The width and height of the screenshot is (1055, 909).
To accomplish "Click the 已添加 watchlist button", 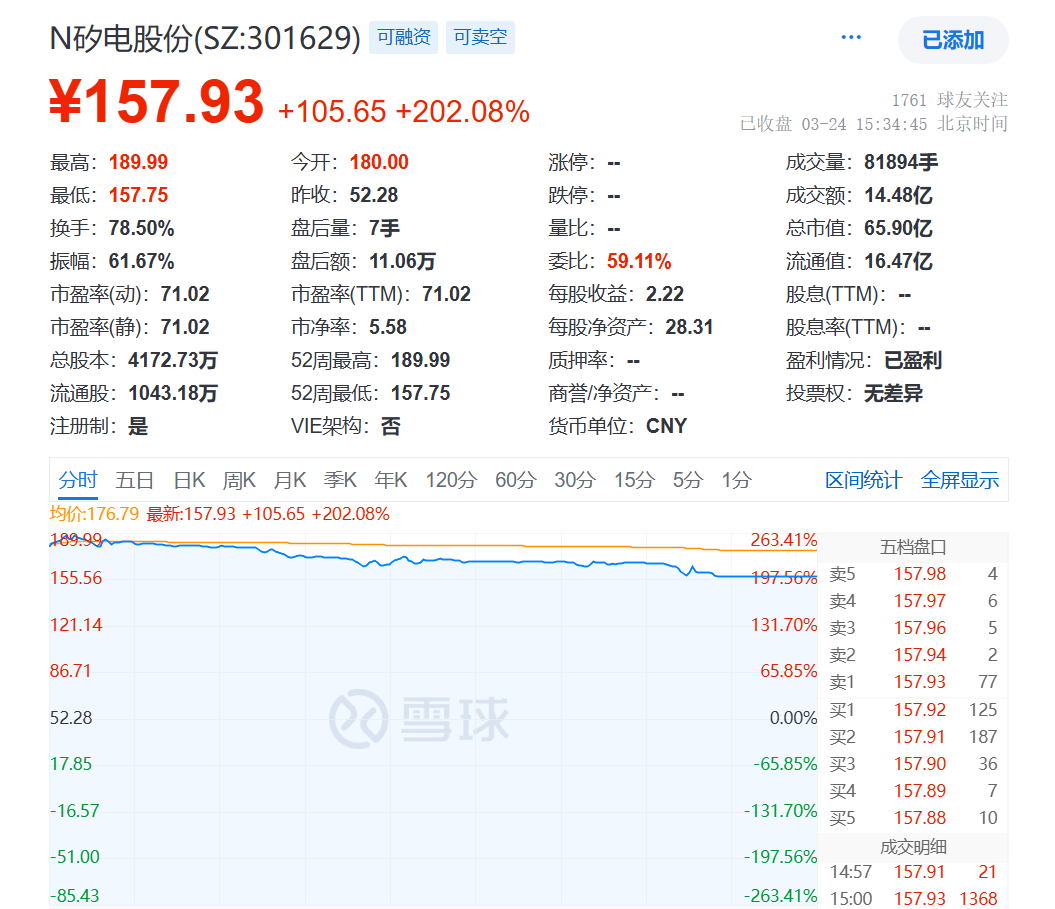I will [953, 40].
